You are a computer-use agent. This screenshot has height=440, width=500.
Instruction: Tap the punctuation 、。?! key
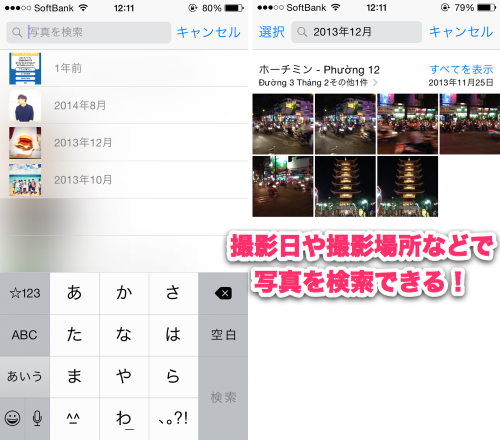coord(173,418)
